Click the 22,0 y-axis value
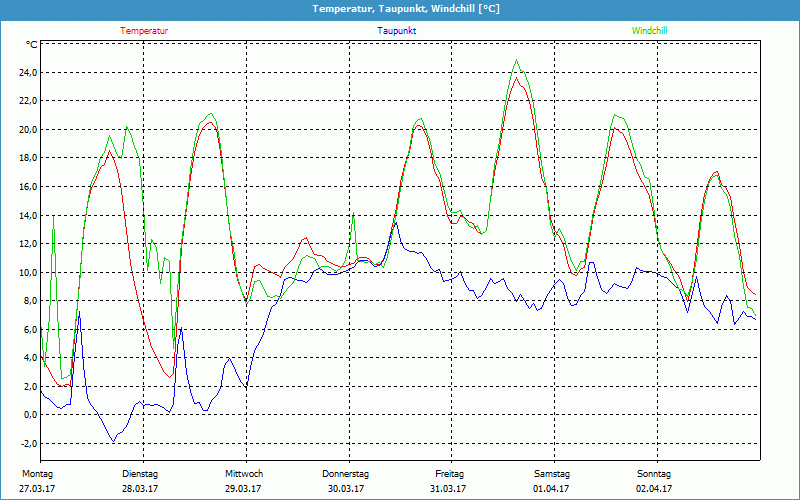Image resolution: width=800 pixels, height=500 pixels. 28,101
